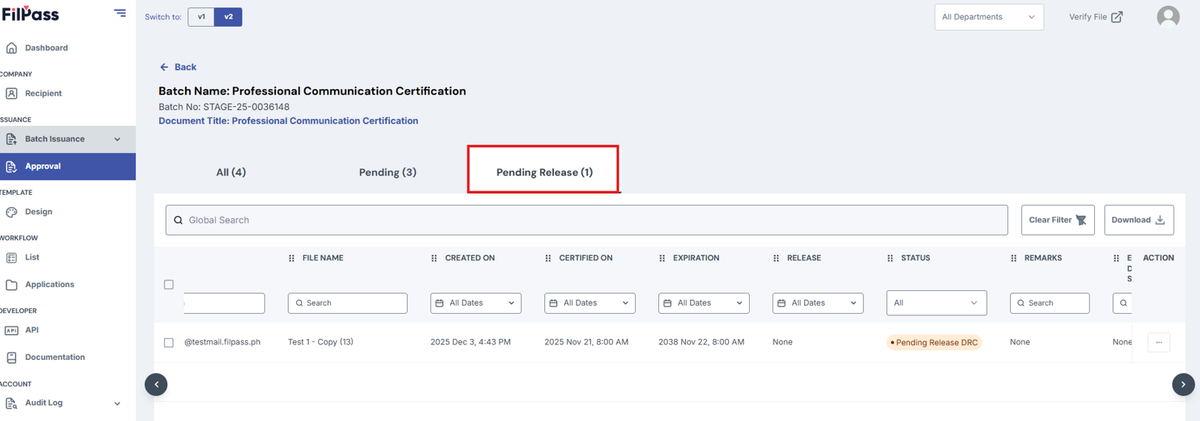The width and height of the screenshot is (1200, 421).
Task: Click the Global Search magnifier icon
Action: click(179, 220)
